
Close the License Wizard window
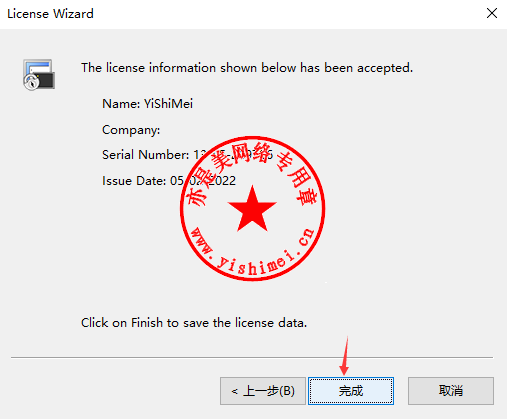pyautogui.click(x=492, y=13)
